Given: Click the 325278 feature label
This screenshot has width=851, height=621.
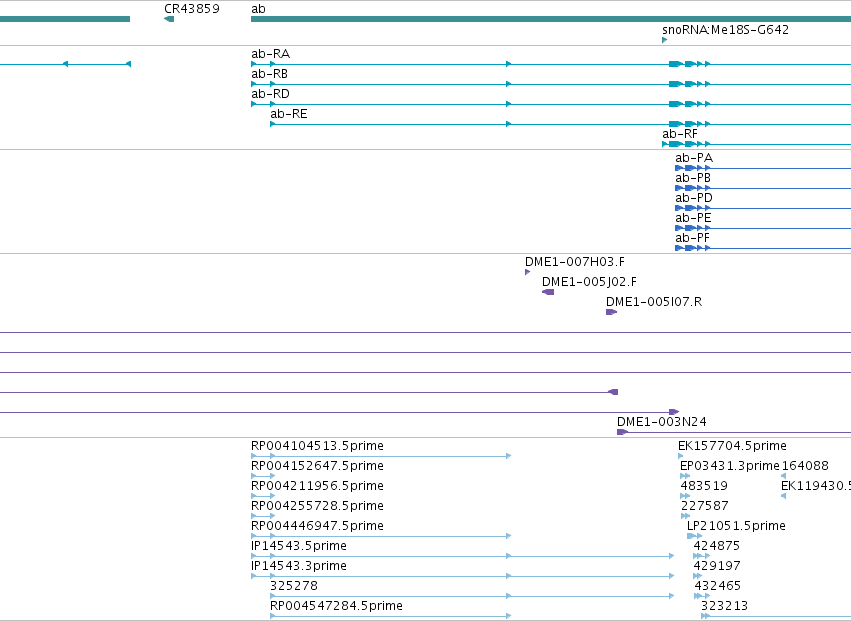Looking at the screenshot, I should [x=294, y=586].
